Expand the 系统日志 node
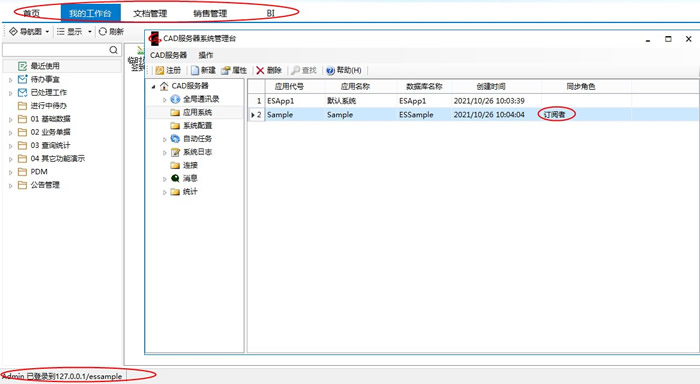Screen dimensions: 700x384 tap(165, 153)
